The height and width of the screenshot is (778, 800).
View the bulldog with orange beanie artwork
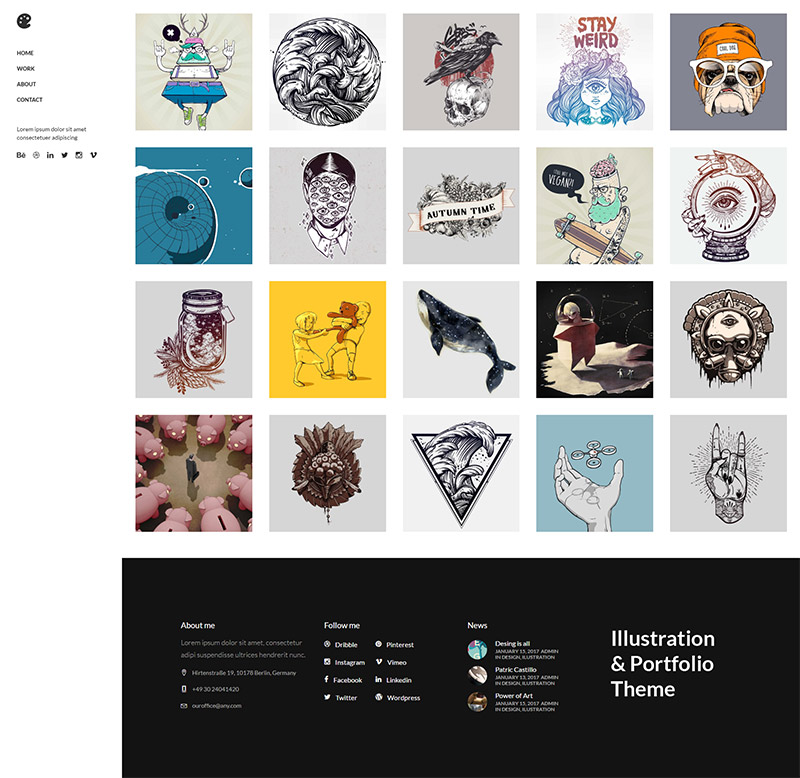pos(728,72)
